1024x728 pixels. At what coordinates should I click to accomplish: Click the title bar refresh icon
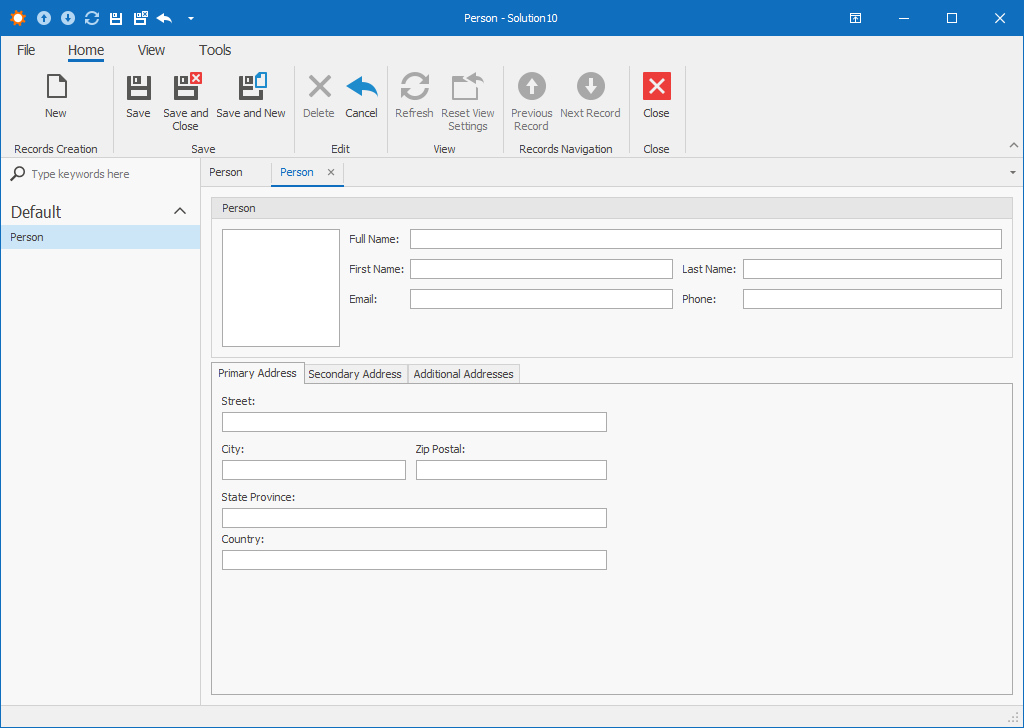coord(92,18)
